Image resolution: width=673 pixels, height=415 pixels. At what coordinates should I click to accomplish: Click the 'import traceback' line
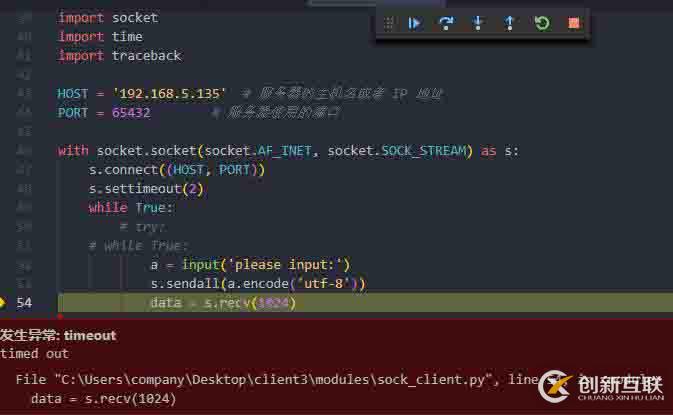point(120,56)
